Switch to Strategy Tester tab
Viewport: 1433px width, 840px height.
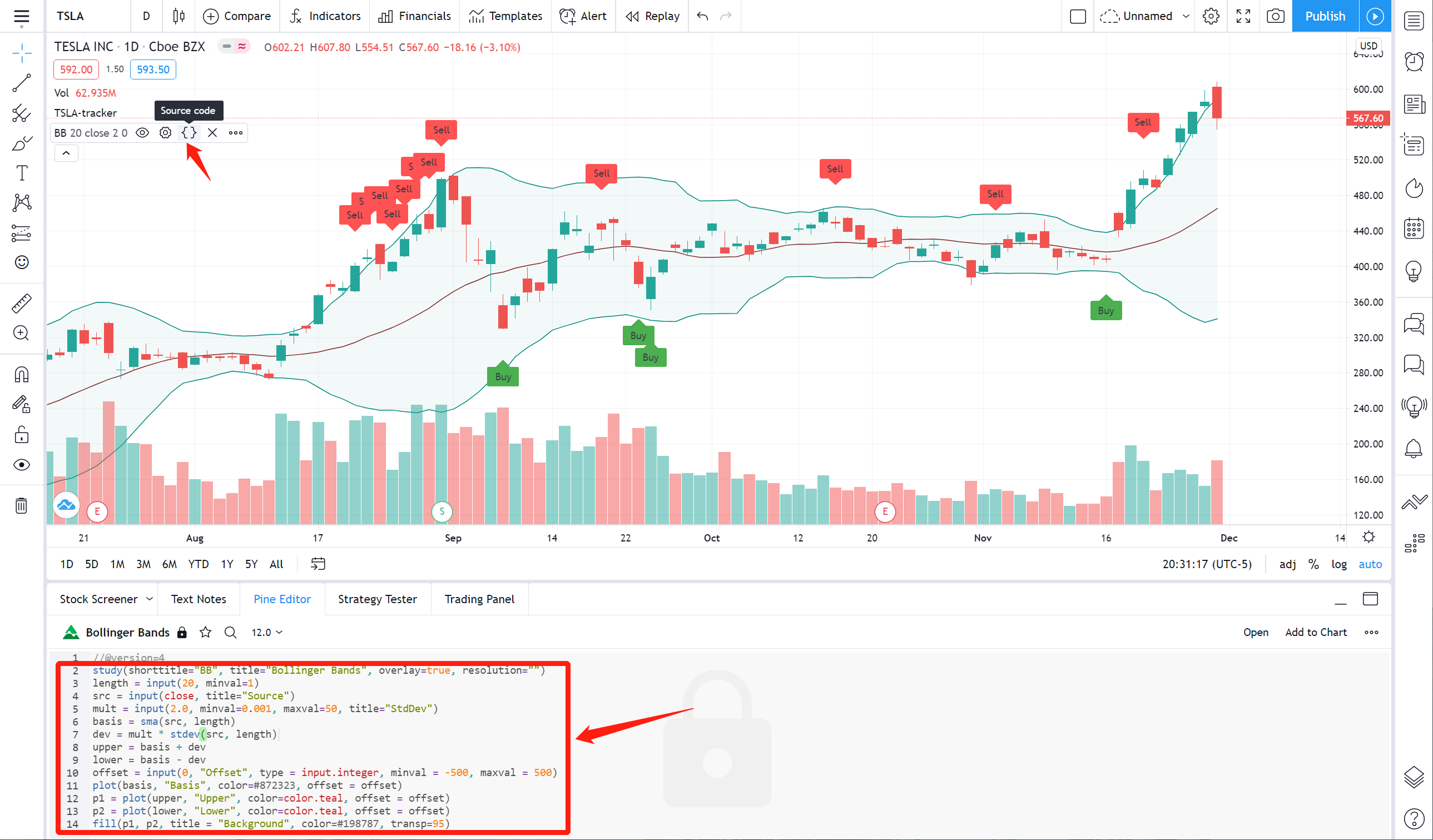click(378, 599)
